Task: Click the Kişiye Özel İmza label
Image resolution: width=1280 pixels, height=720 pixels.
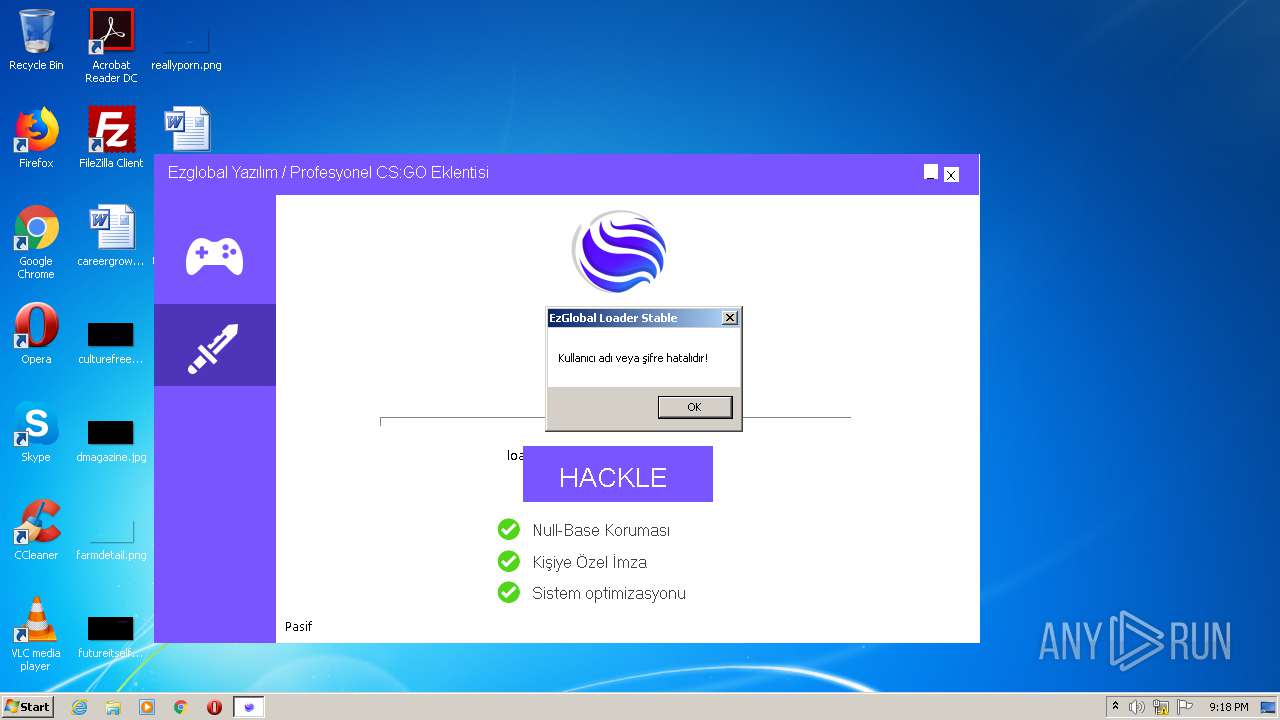Action: 589,562
